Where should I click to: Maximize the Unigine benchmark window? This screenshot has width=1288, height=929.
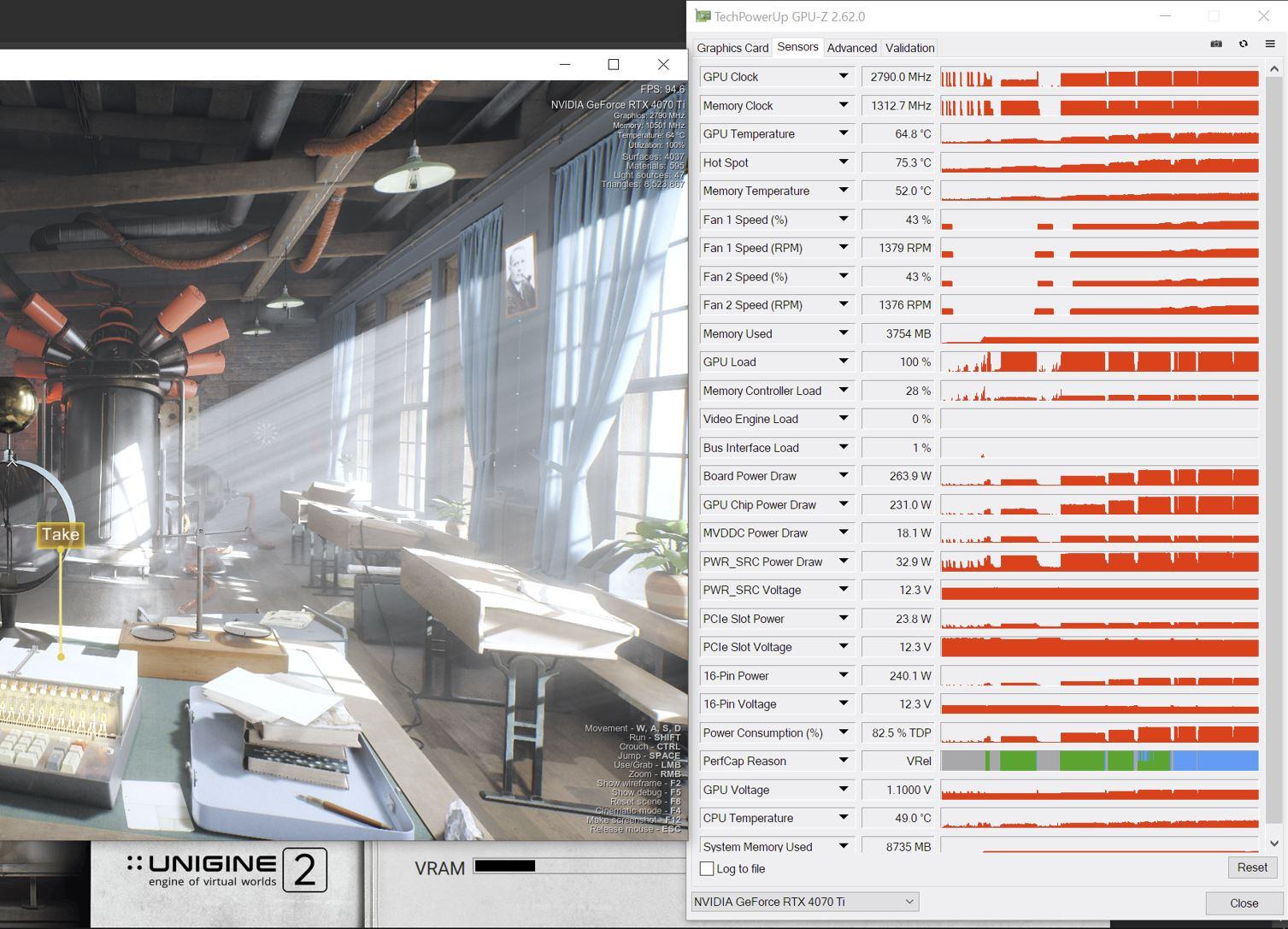pos(614,64)
